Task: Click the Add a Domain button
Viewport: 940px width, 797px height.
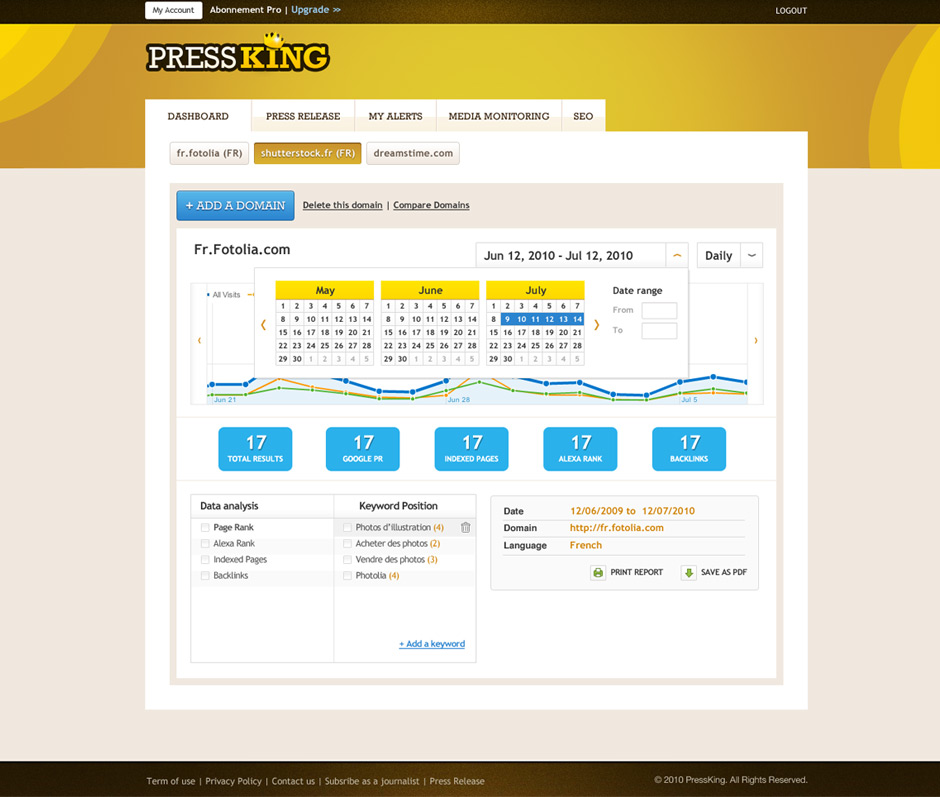Action: (x=235, y=206)
